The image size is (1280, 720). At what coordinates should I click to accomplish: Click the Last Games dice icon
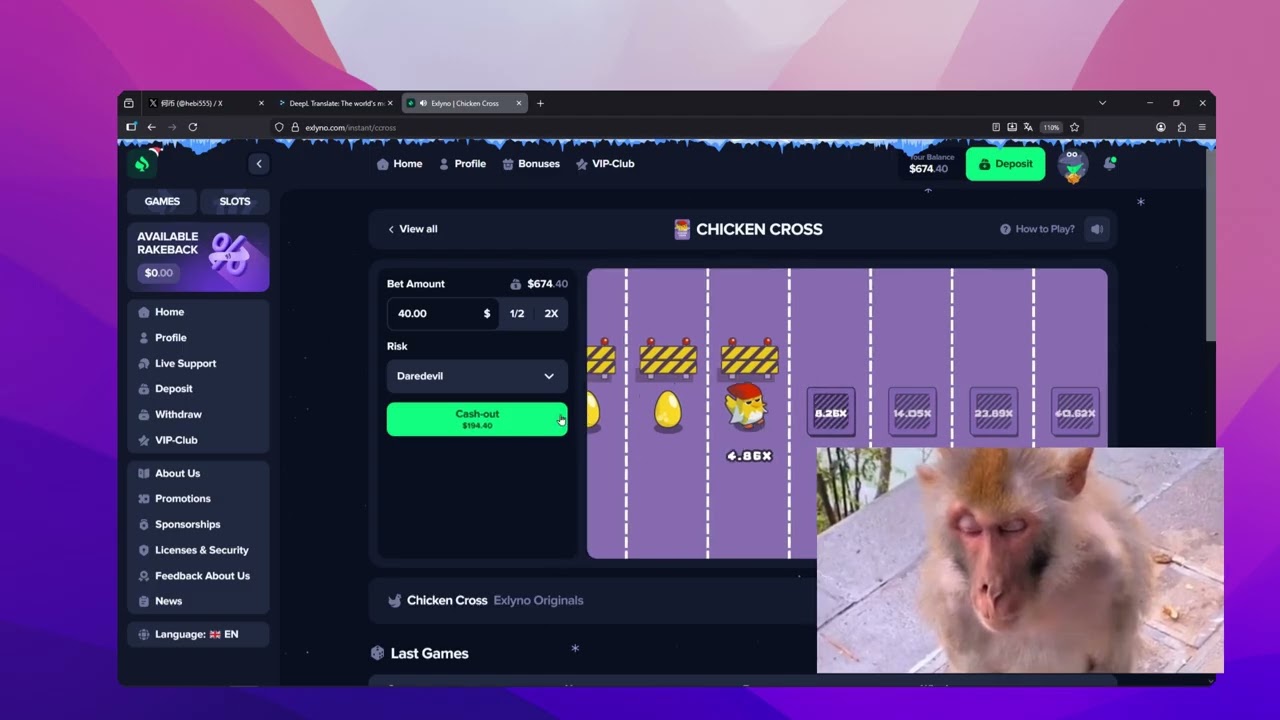tap(377, 653)
